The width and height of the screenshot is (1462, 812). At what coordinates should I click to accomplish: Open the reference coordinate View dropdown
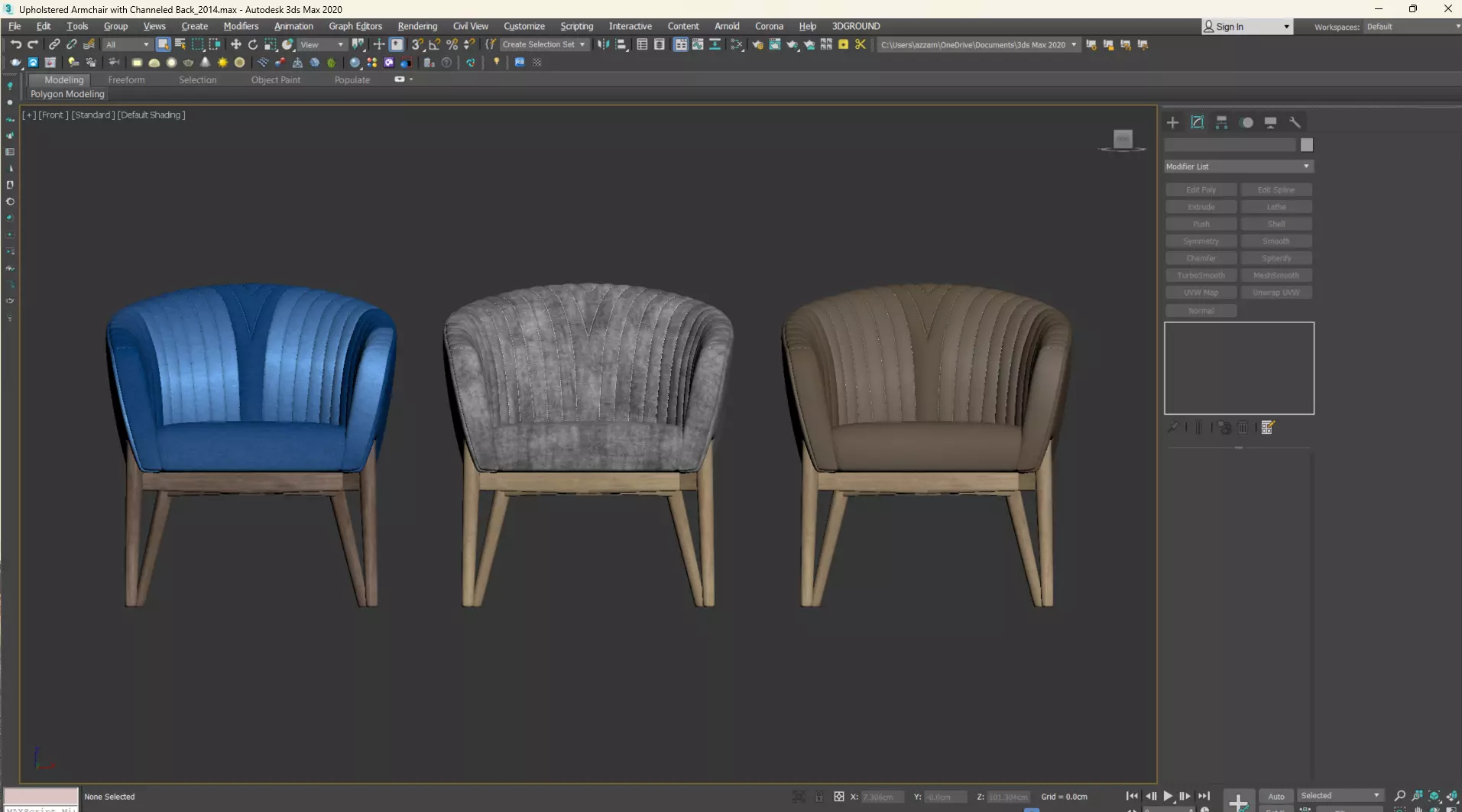coord(322,44)
